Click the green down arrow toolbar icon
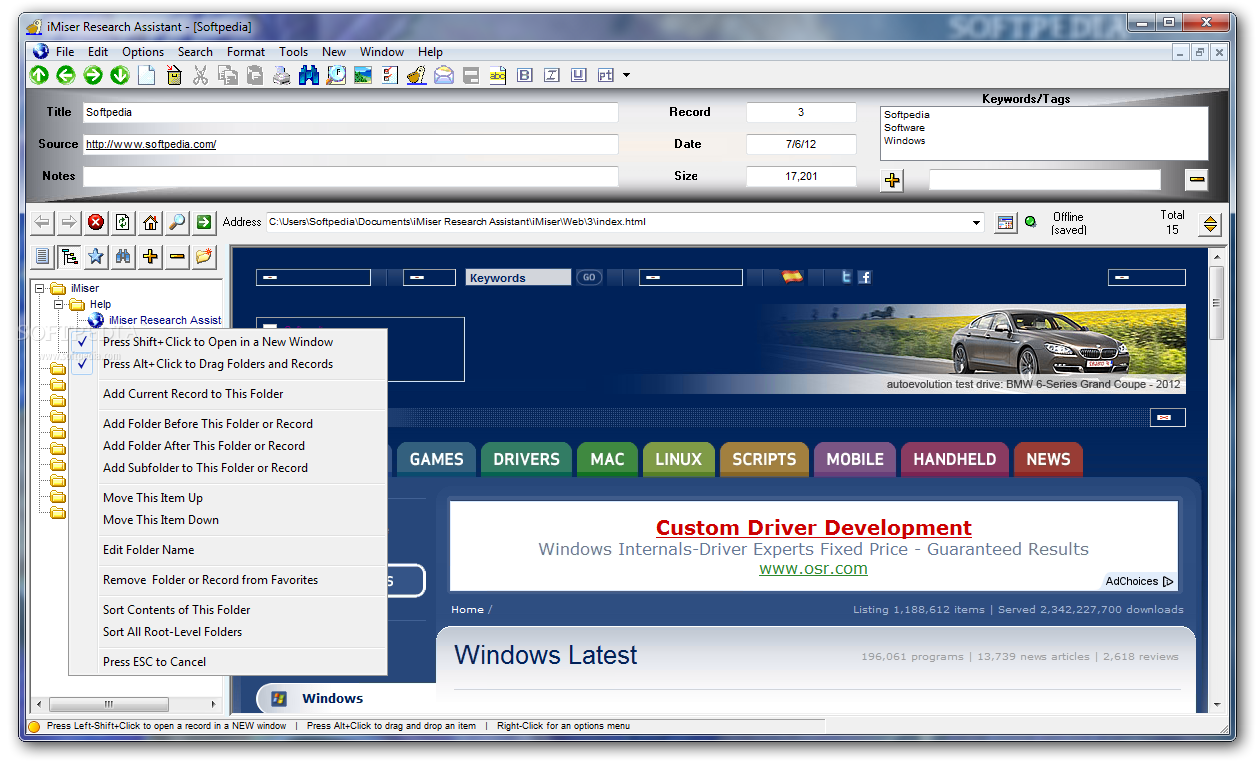This screenshot has height=762, width=1257. pos(120,75)
